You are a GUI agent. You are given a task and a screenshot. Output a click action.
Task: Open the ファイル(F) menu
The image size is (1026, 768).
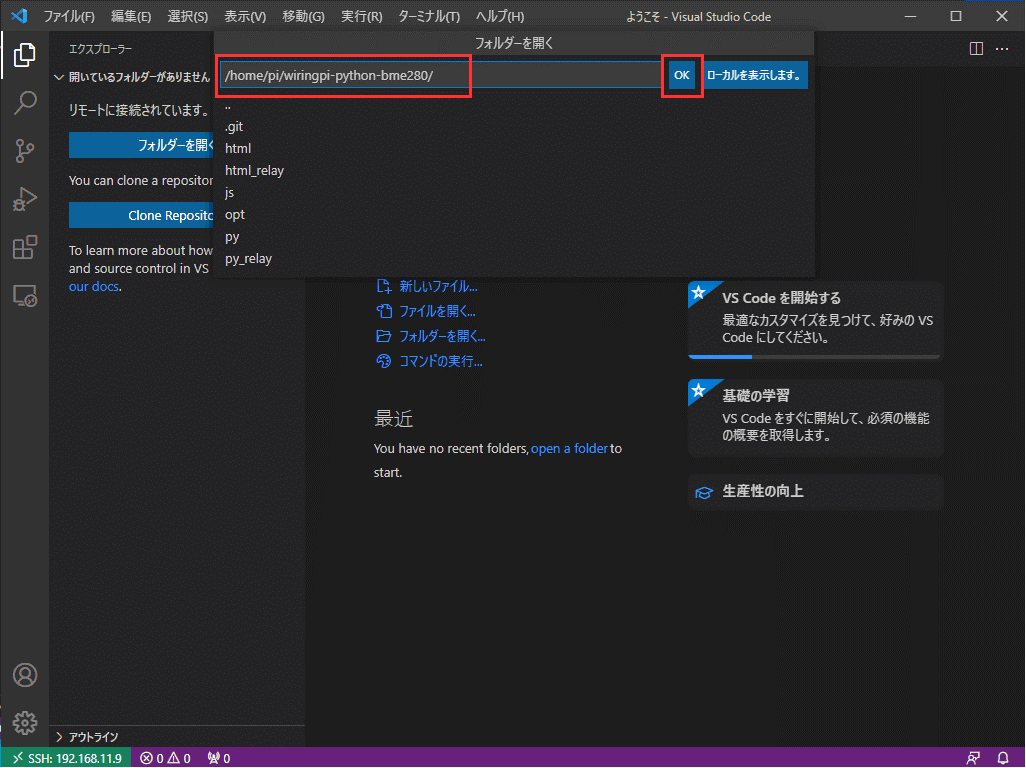coord(69,16)
